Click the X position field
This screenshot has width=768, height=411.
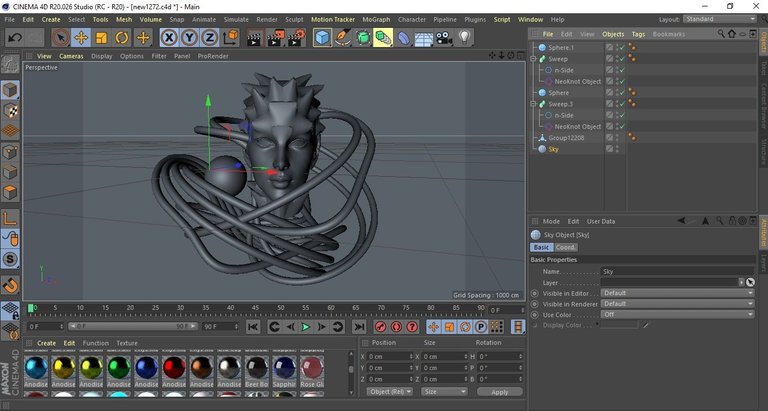tap(390, 357)
